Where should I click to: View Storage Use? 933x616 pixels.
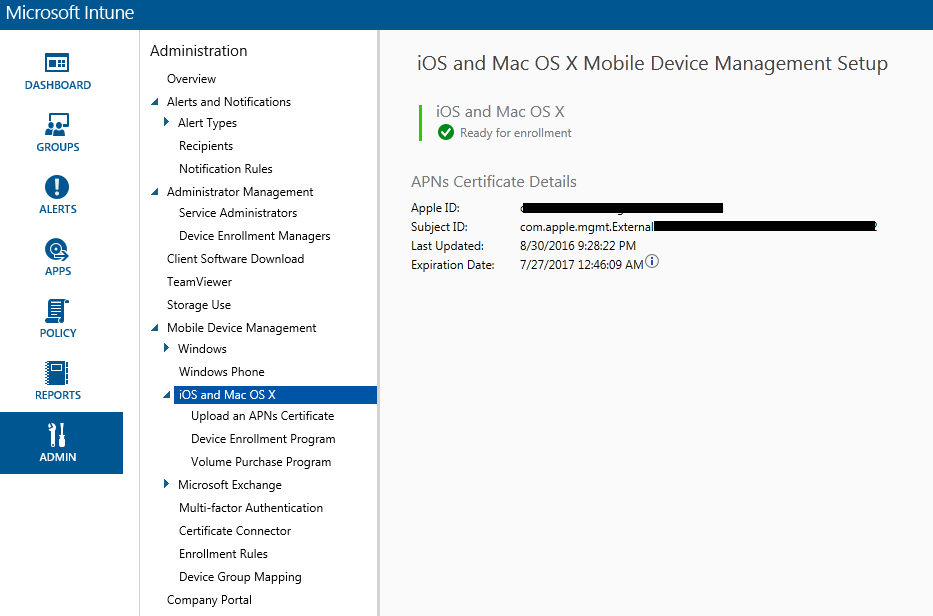point(199,305)
